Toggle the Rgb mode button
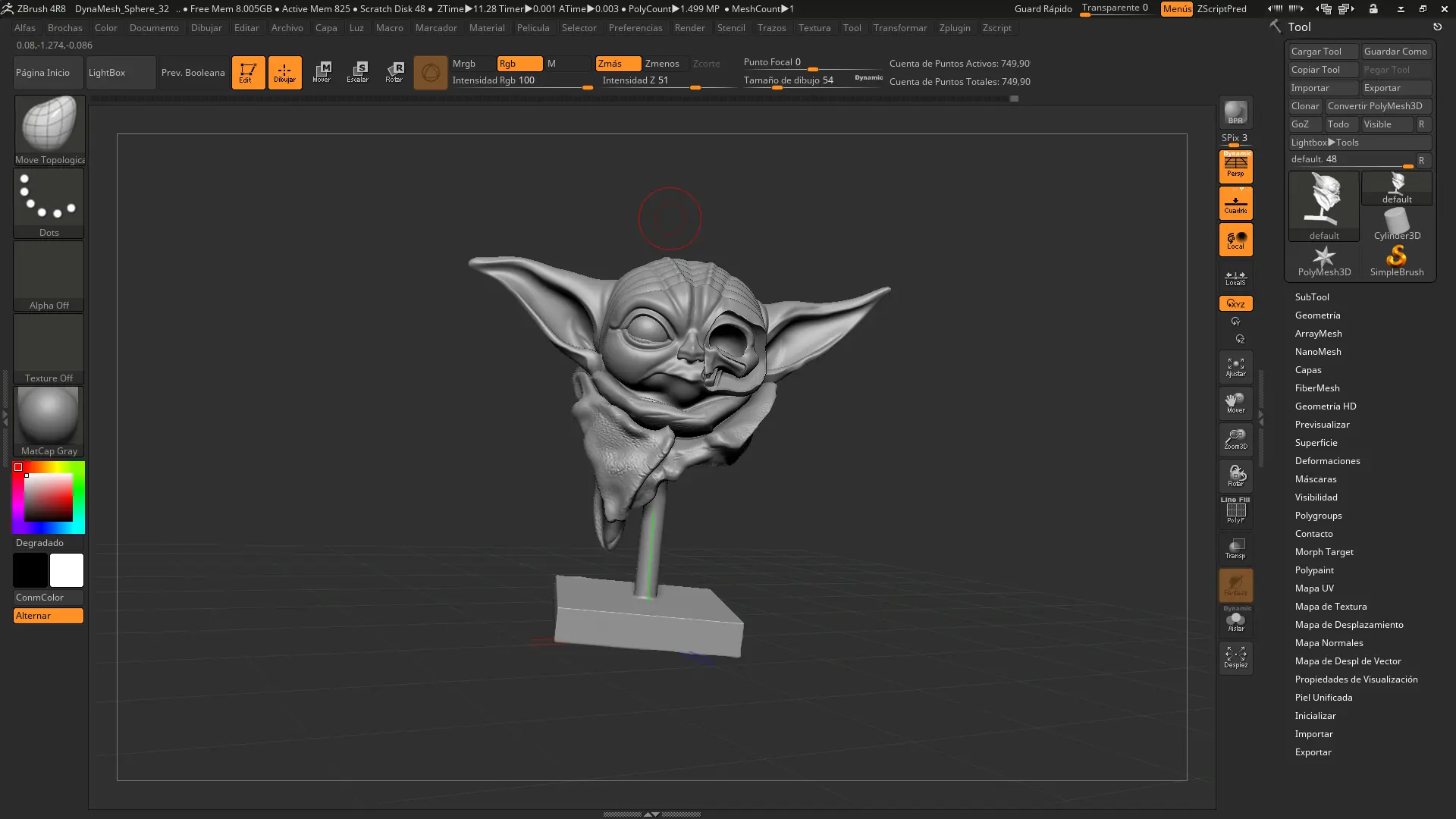This screenshot has height=819, width=1456. pos(519,64)
